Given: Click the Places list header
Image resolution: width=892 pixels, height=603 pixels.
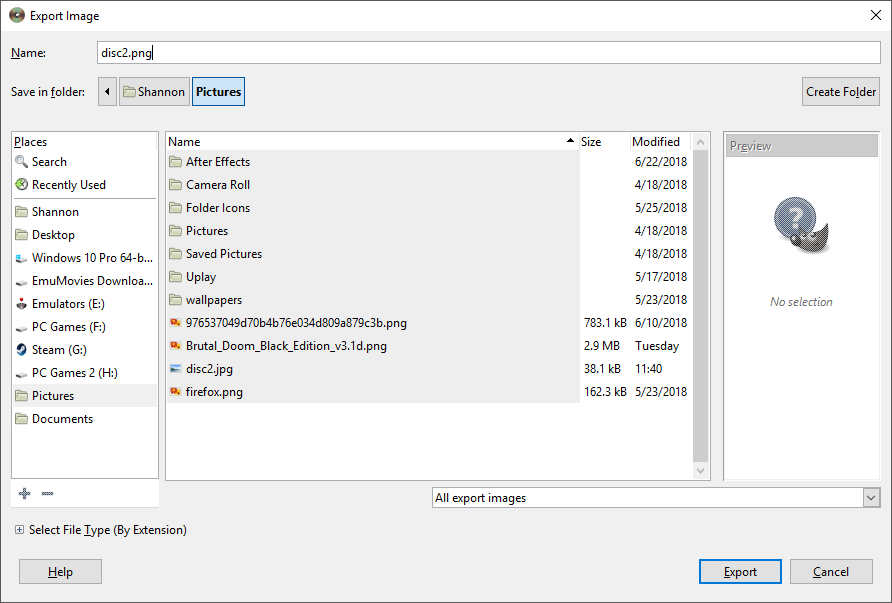Looking at the screenshot, I should coord(84,142).
